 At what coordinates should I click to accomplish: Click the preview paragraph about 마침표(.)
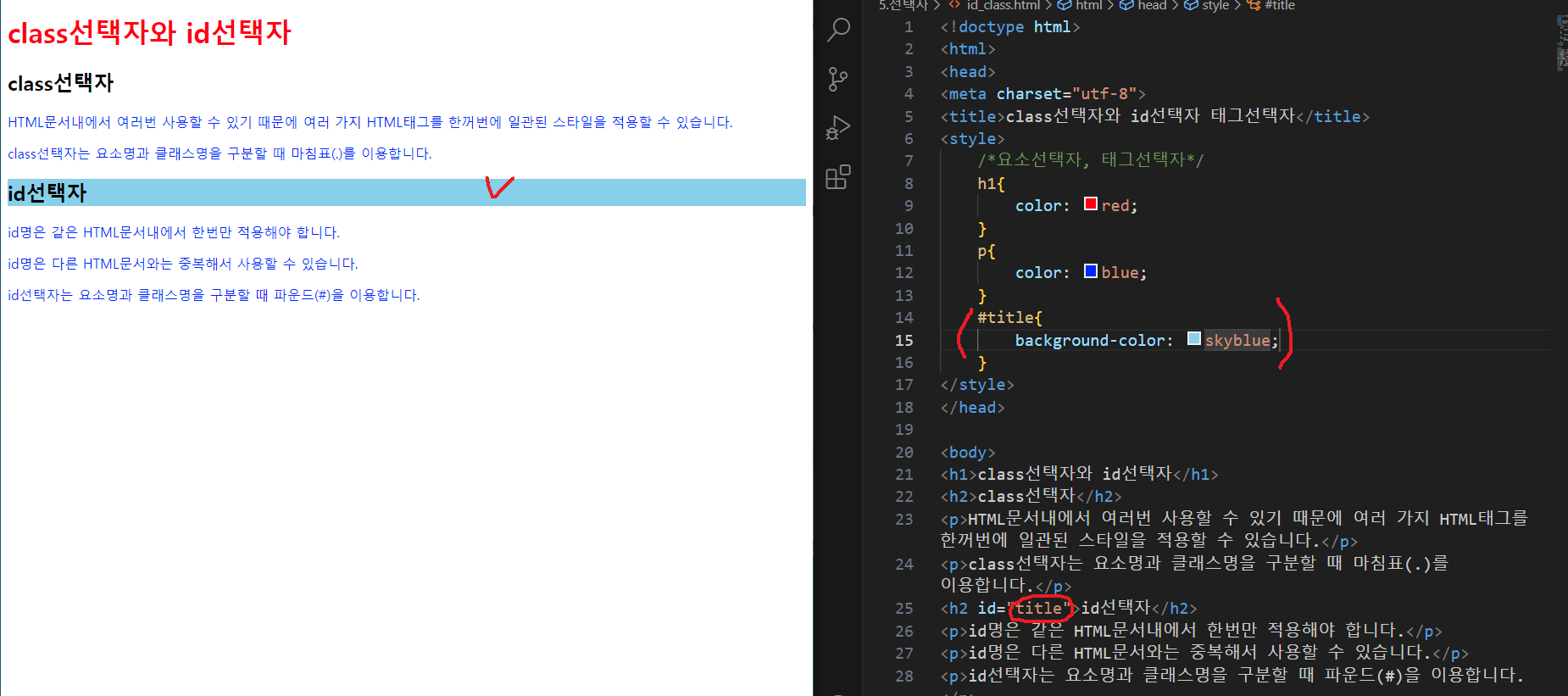[x=220, y=153]
